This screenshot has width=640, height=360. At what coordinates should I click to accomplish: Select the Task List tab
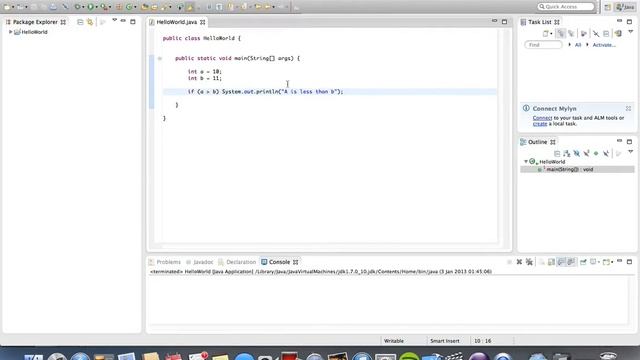(540, 22)
